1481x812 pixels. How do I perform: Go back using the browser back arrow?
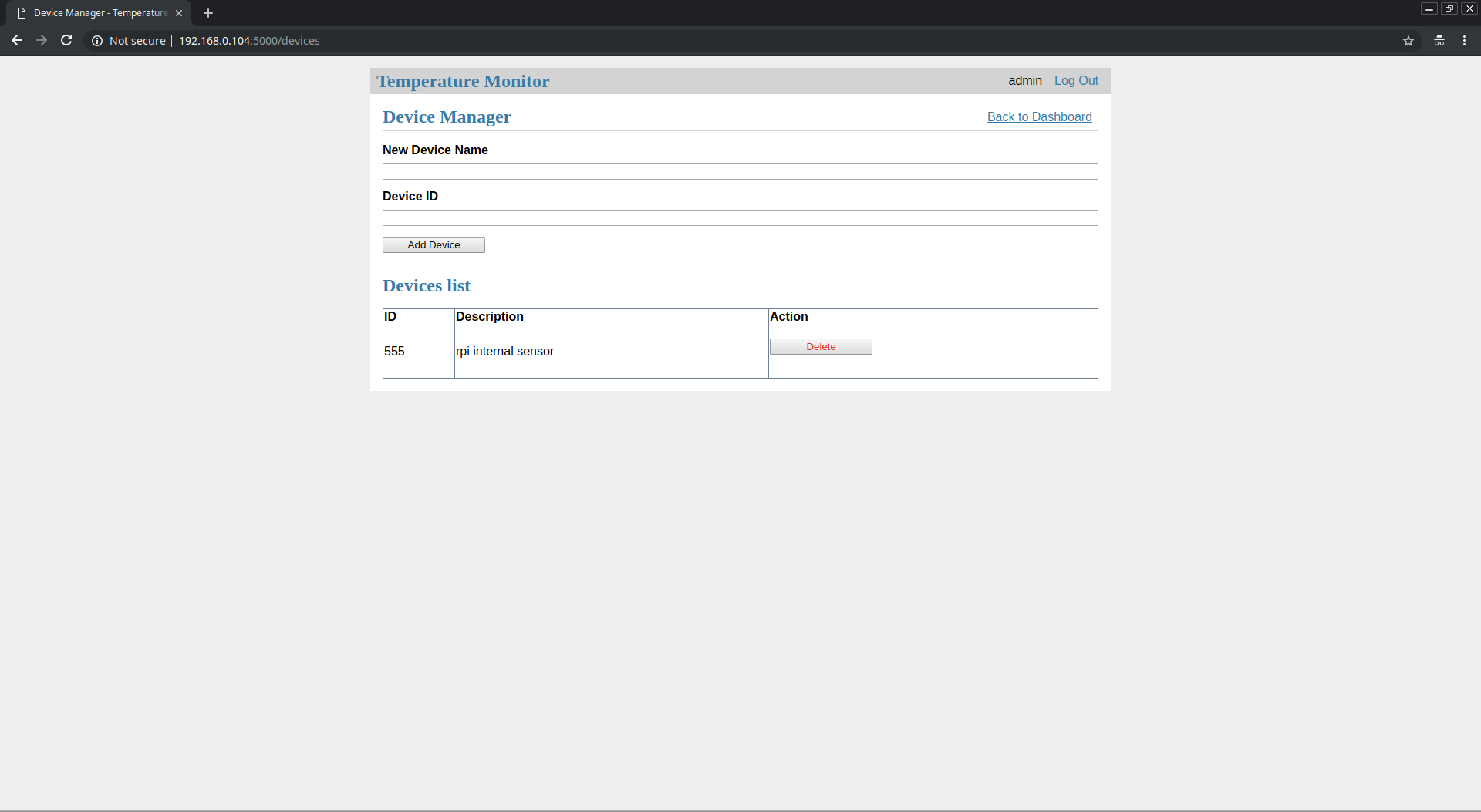17,41
